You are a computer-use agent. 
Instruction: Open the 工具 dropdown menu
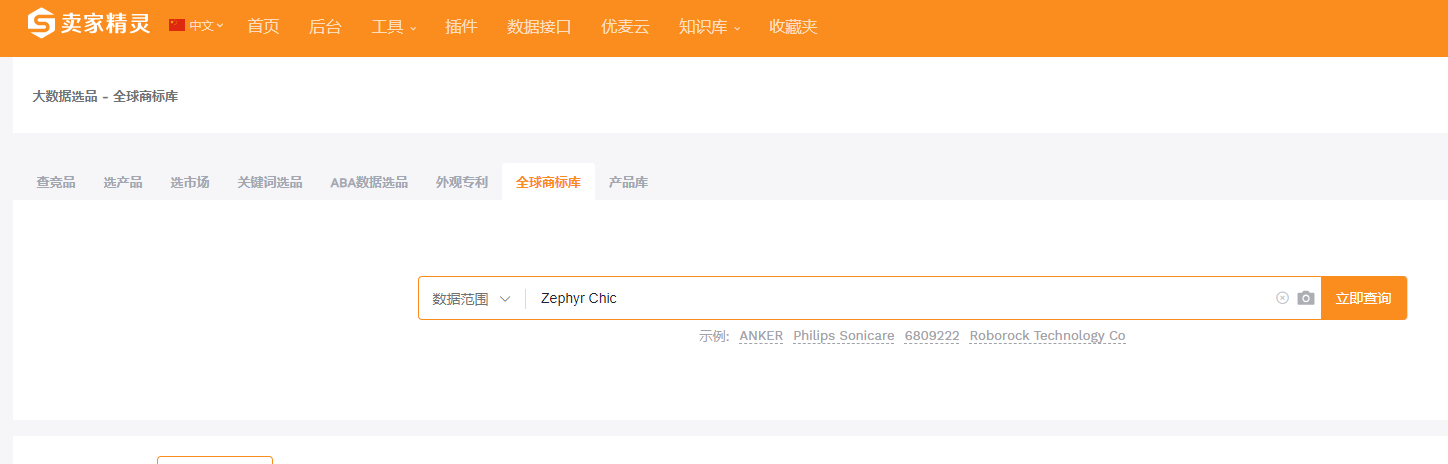point(394,27)
